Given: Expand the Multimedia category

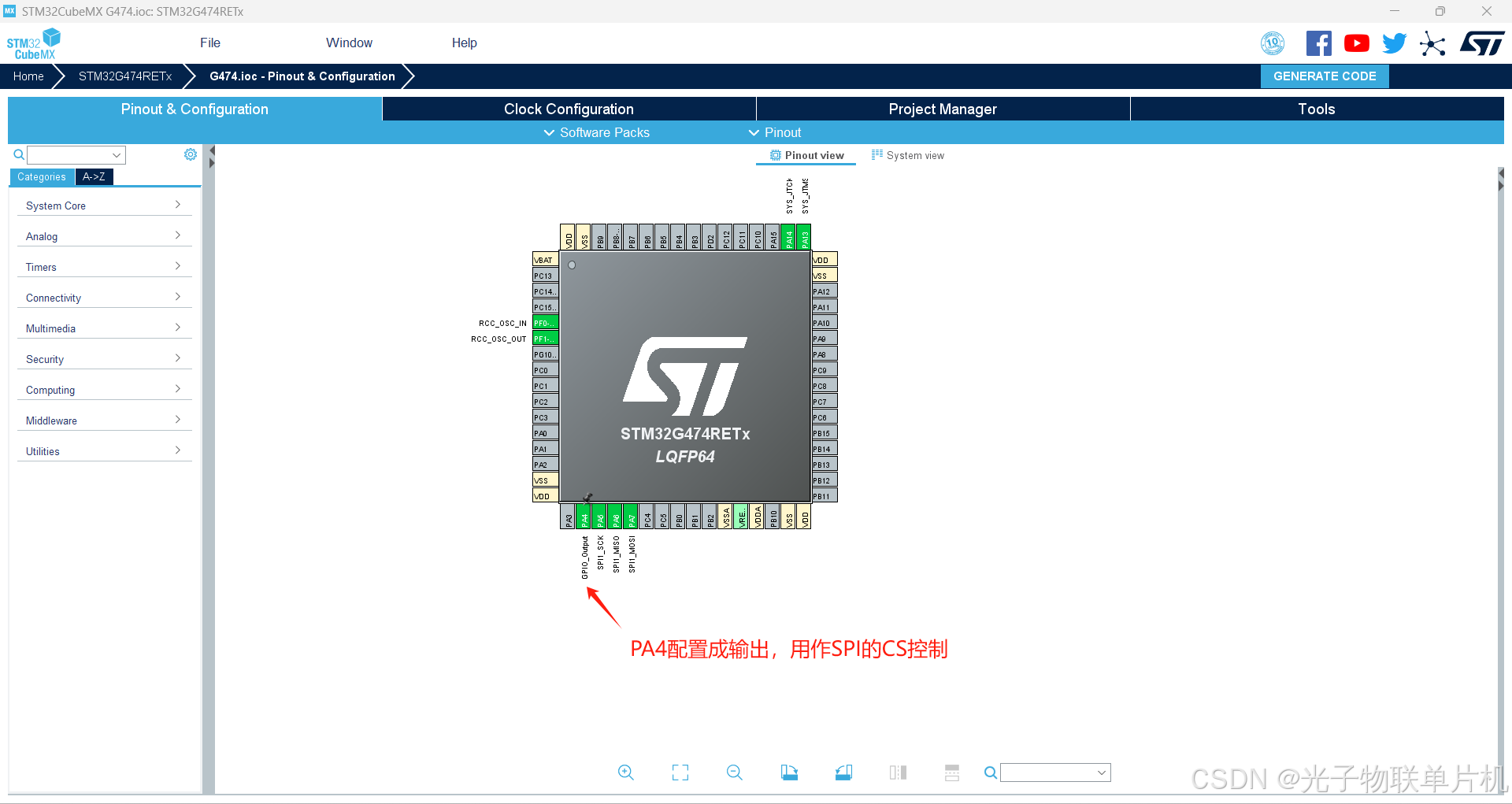Looking at the screenshot, I should (104, 328).
